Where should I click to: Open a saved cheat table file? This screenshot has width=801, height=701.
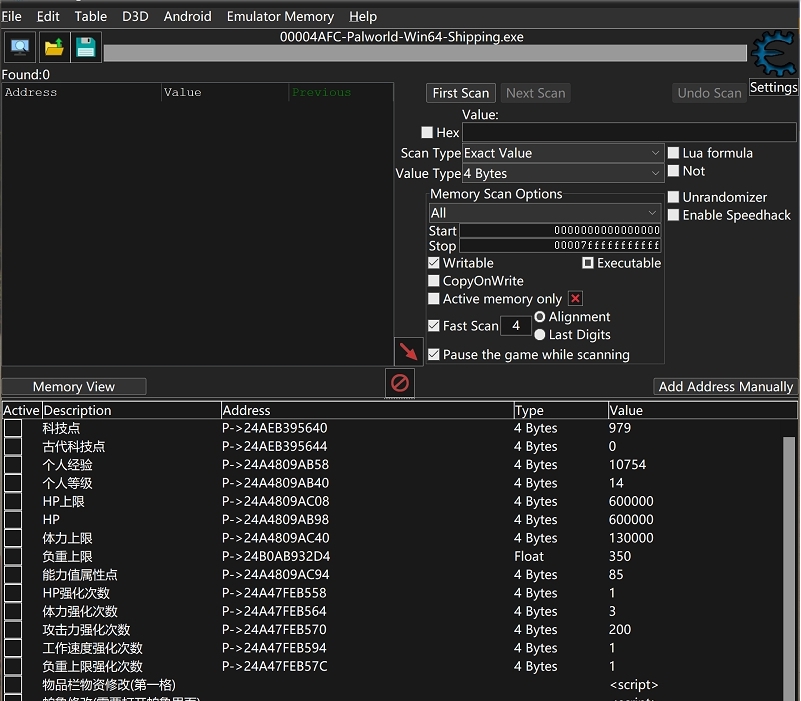(x=53, y=46)
